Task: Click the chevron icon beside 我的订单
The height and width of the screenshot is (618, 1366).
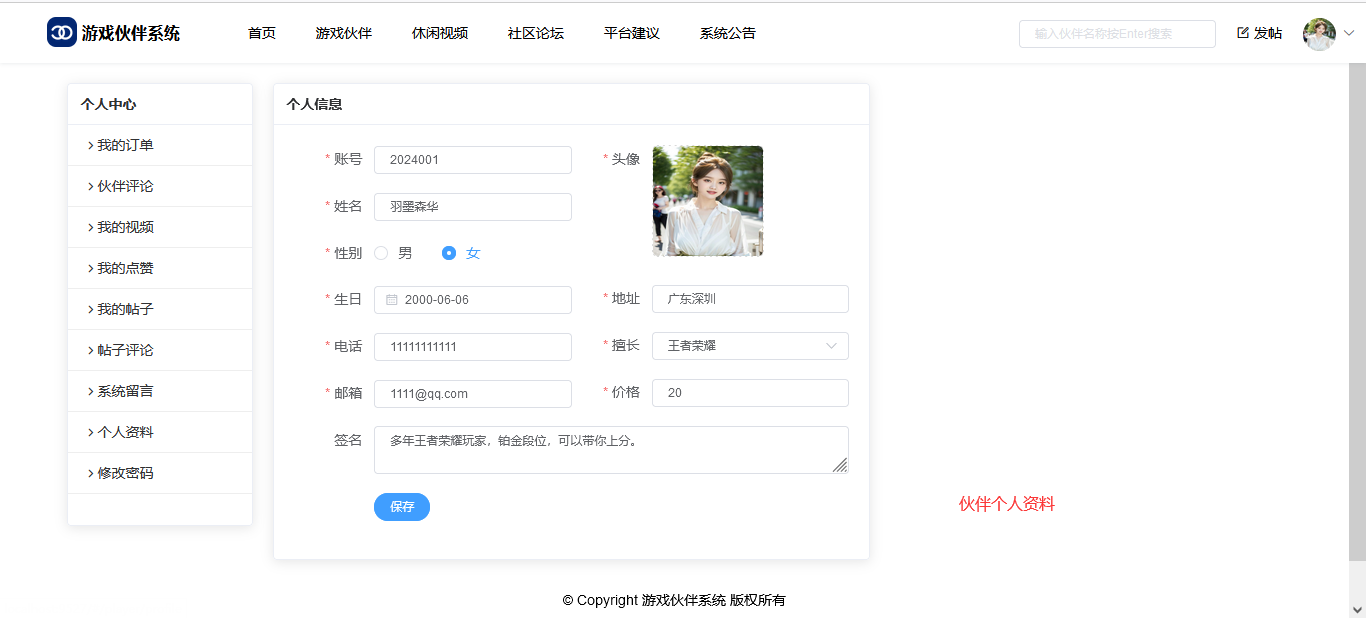Action: pyautogui.click(x=90, y=146)
